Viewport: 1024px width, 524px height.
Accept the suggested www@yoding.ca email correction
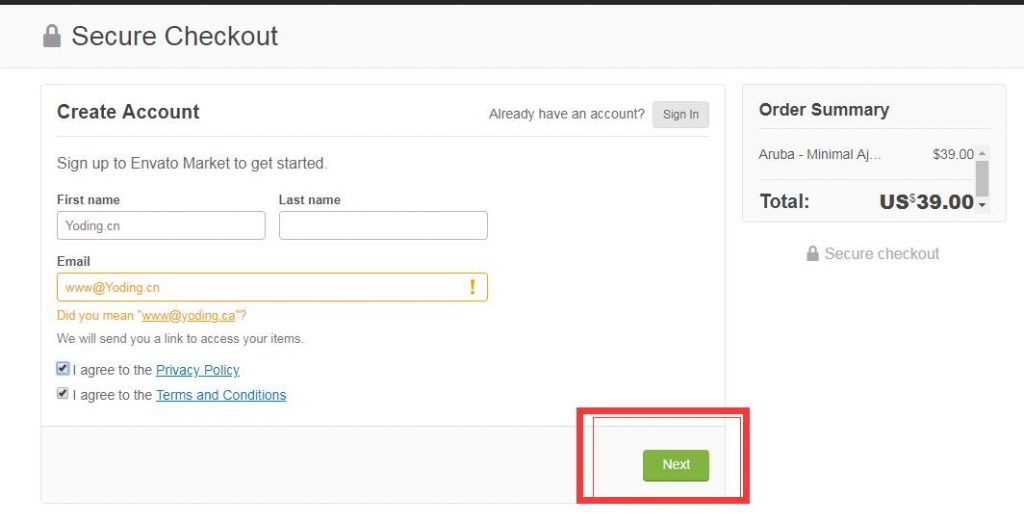tap(188, 316)
